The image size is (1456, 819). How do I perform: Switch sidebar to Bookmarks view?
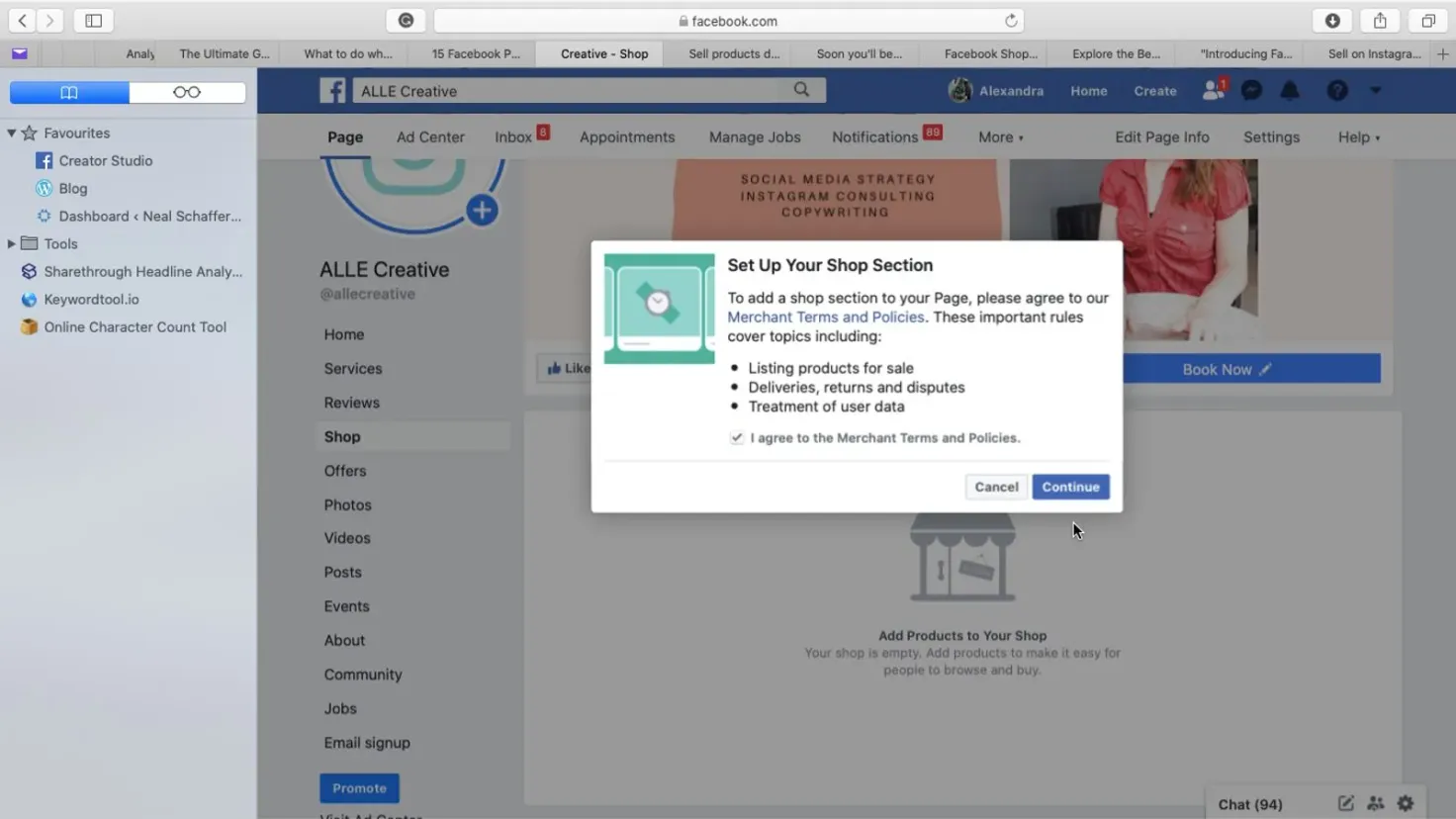(x=69, y=92)
